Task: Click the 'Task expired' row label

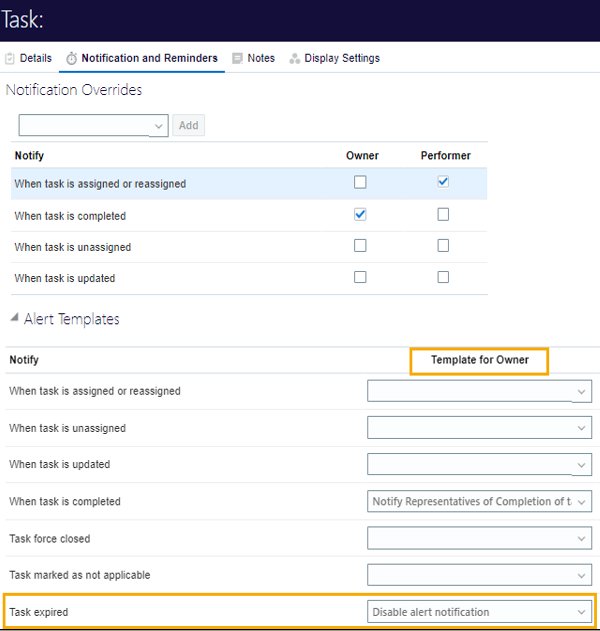Action: click(x=39, y=612)
